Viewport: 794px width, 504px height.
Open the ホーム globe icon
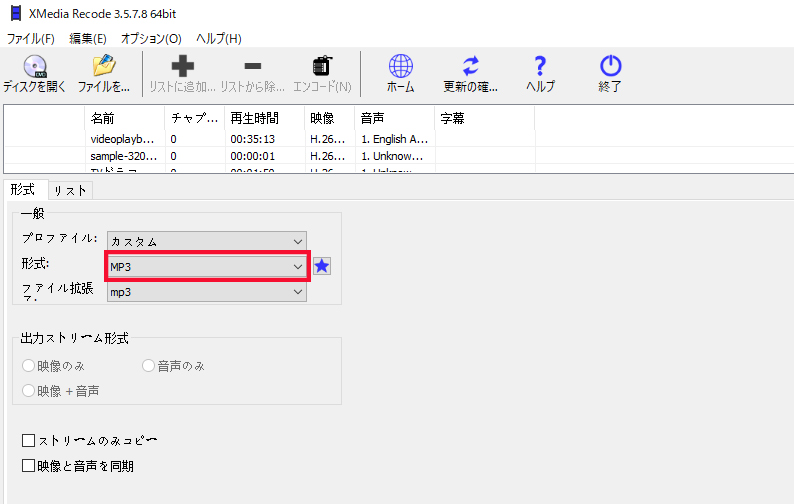pyautogui.click(x=401, y=66)
